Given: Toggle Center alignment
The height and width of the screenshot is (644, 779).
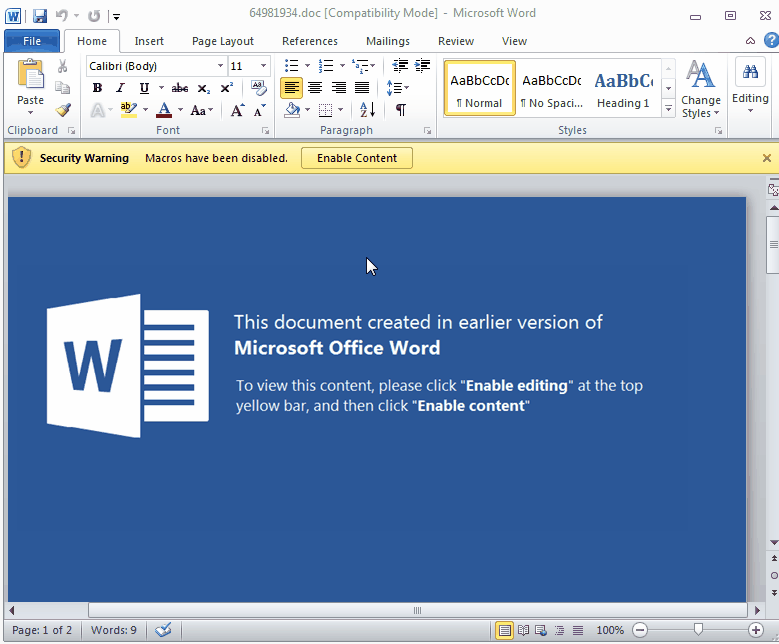Looking at the screenshot, I should 314,88.
